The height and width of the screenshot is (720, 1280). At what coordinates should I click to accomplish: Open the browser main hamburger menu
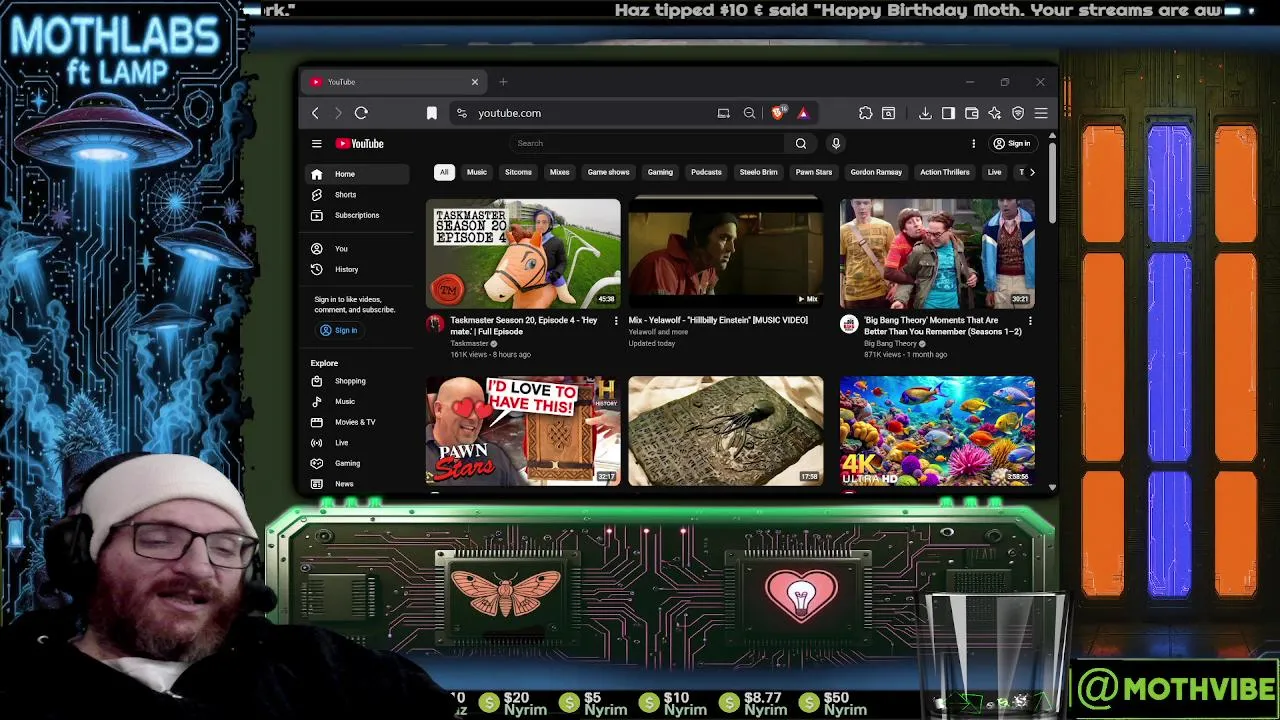[x=1041, y=113]
